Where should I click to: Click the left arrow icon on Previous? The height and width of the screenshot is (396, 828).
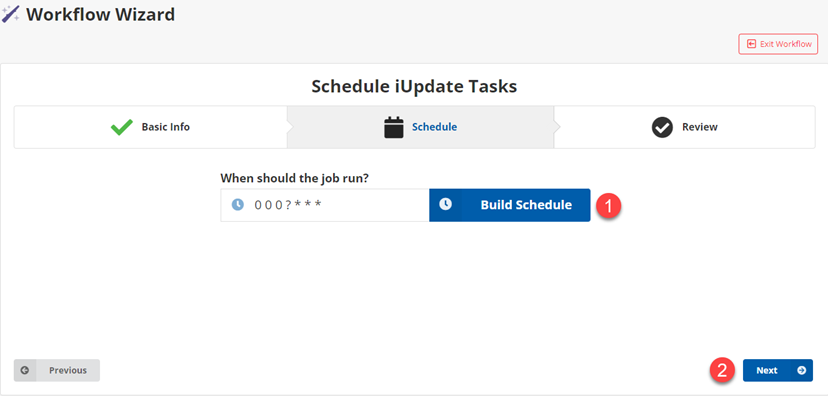point(25,371)
